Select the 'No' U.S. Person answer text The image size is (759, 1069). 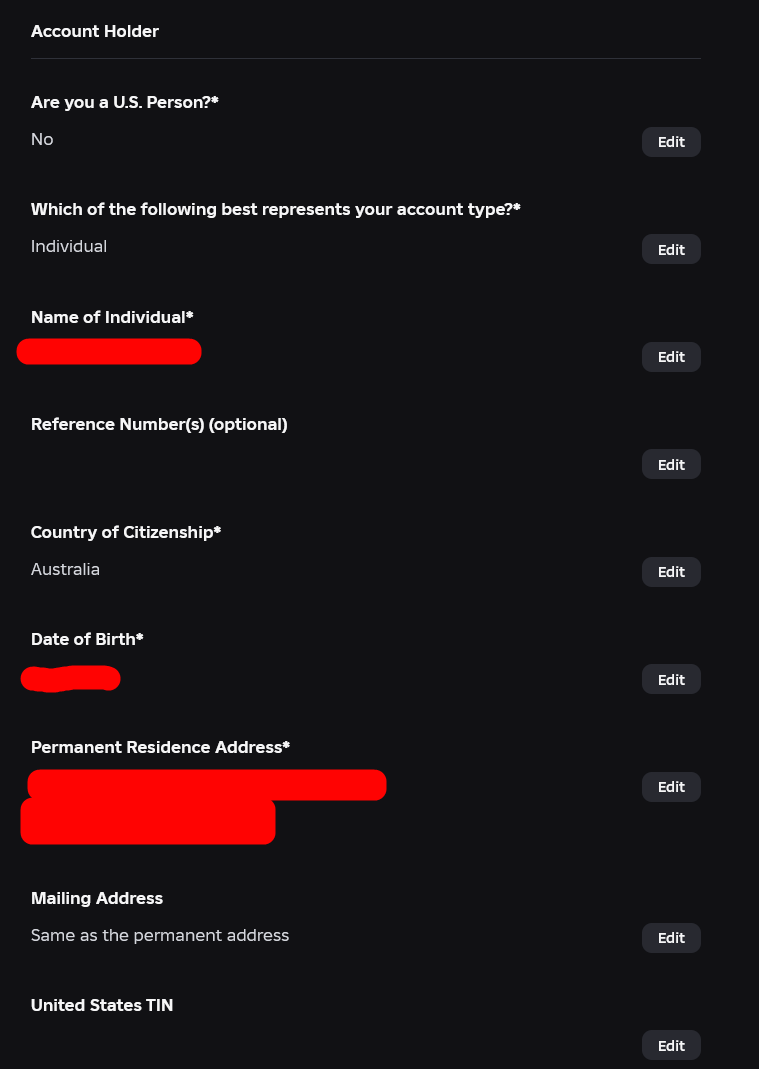tap(42, 139)
